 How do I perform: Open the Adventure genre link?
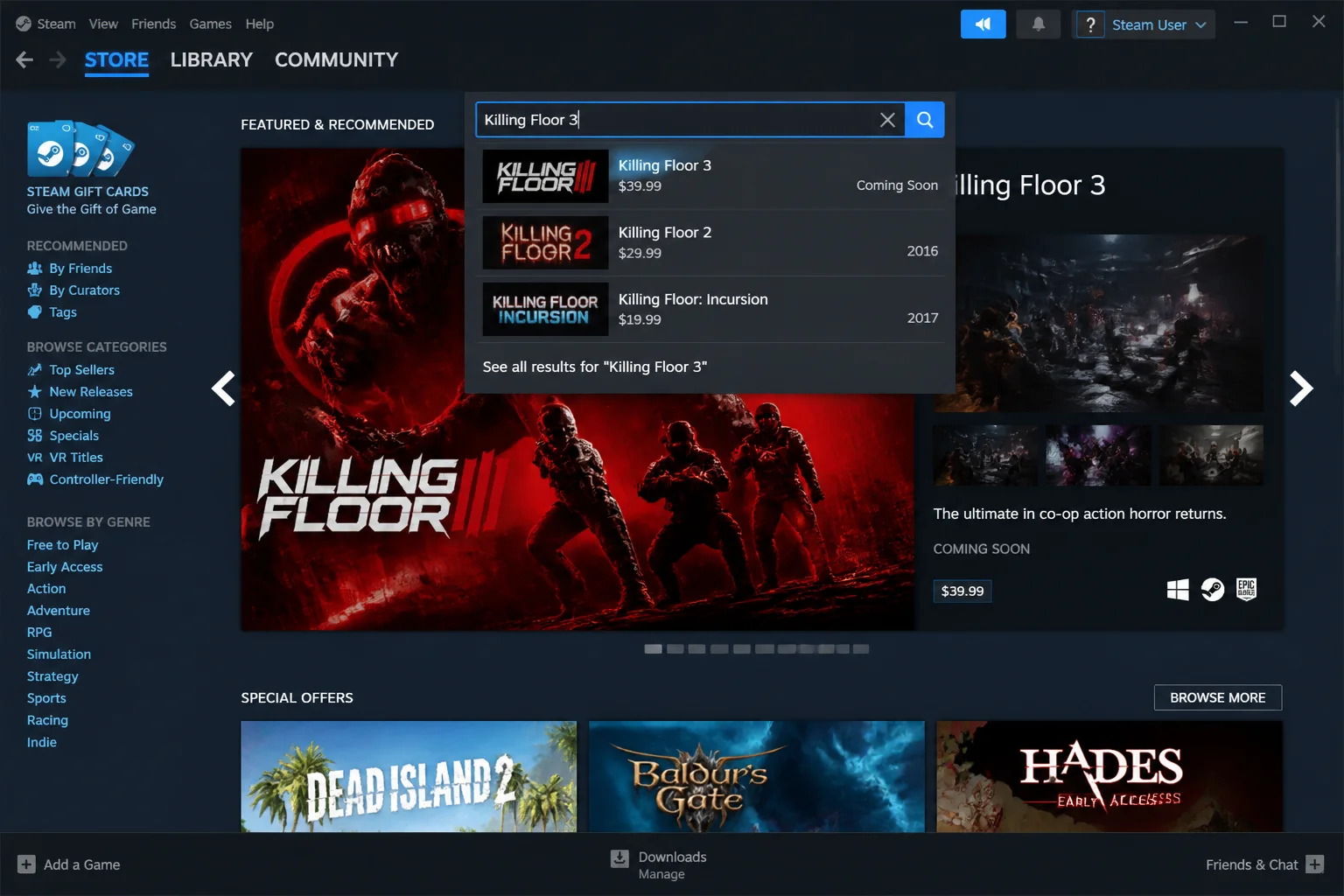[59, 611]
